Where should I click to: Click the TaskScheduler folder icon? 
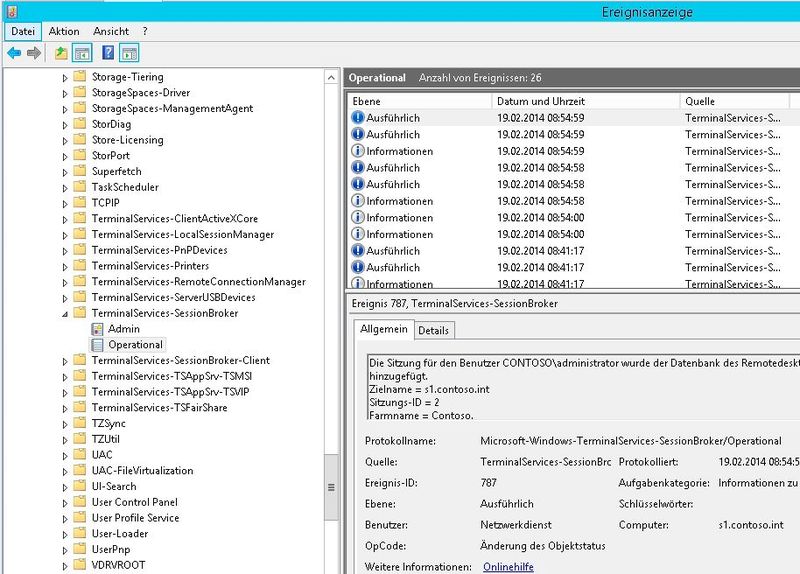pyautogui.click(x=80, y=187)
